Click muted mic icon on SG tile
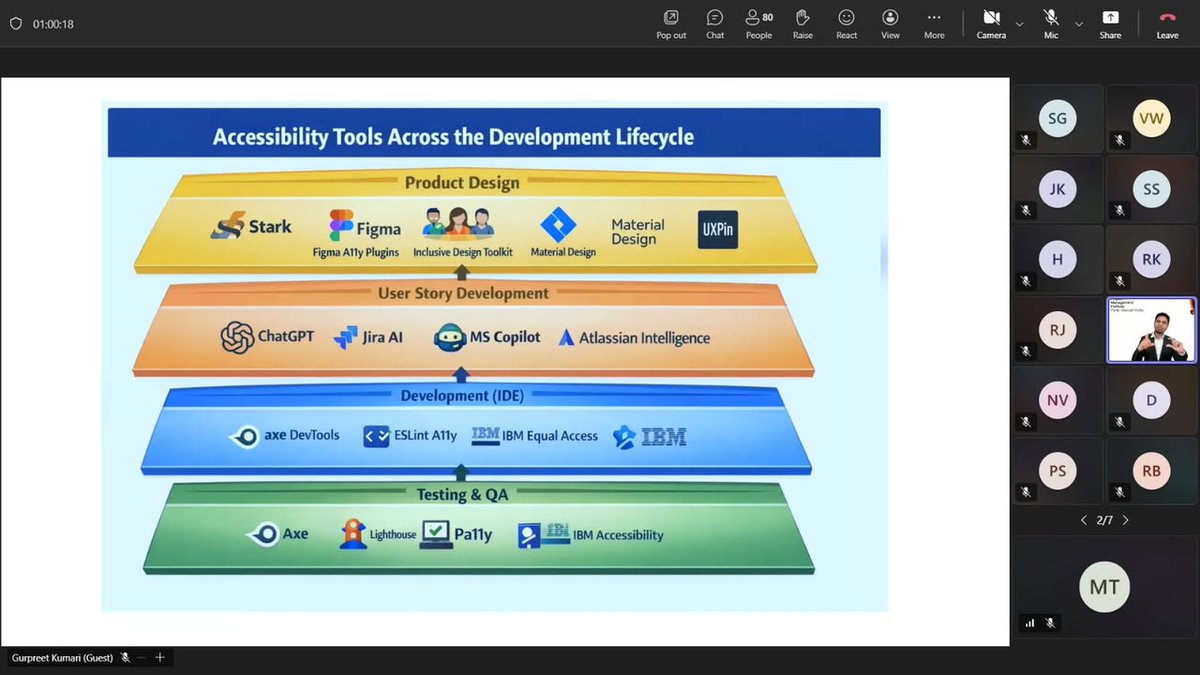This screenshot has width=1200, height=675. (x=1025, y=140)
